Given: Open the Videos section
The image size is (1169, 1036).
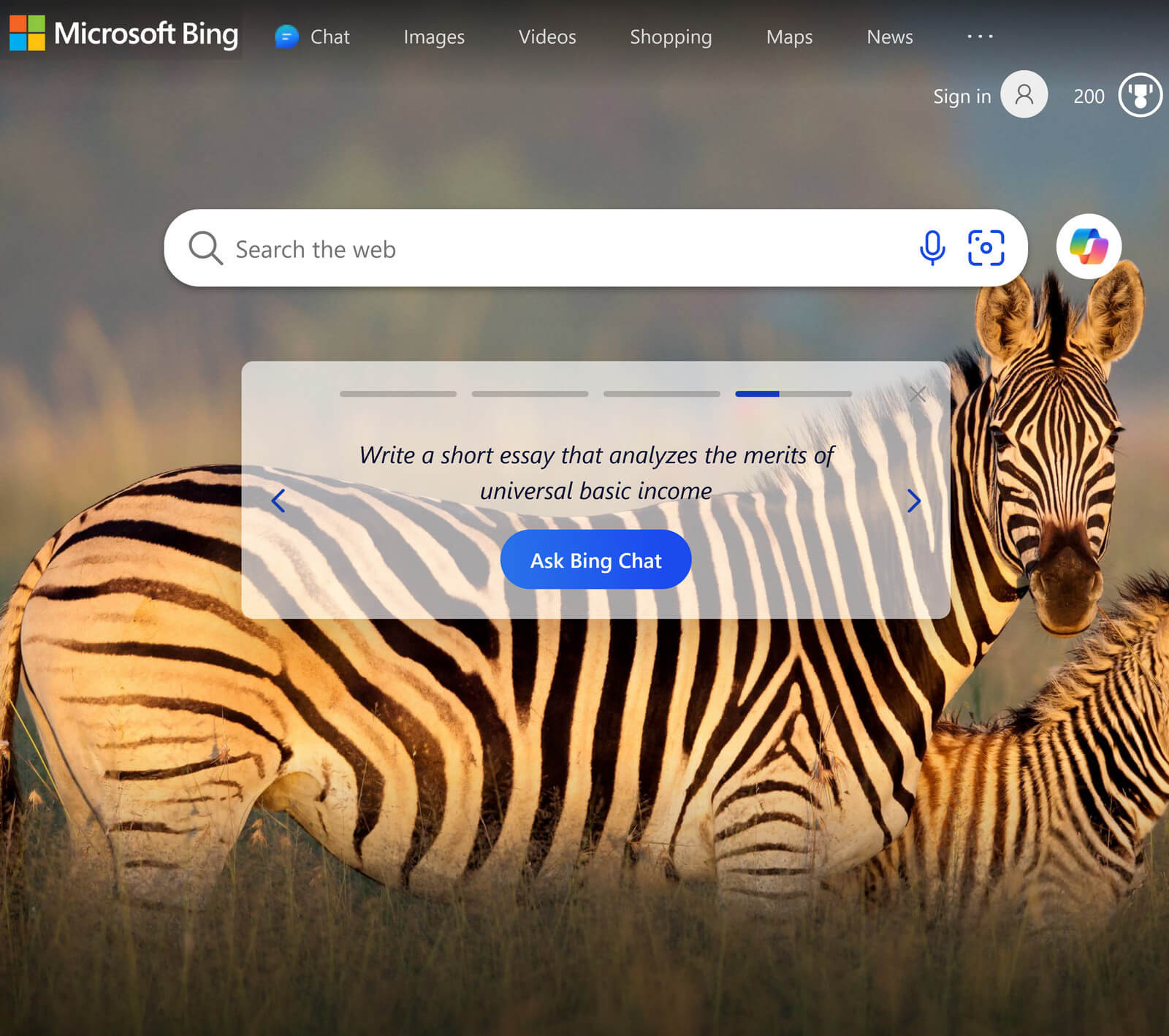Looking at the screenshot, I should coord(547,37).
